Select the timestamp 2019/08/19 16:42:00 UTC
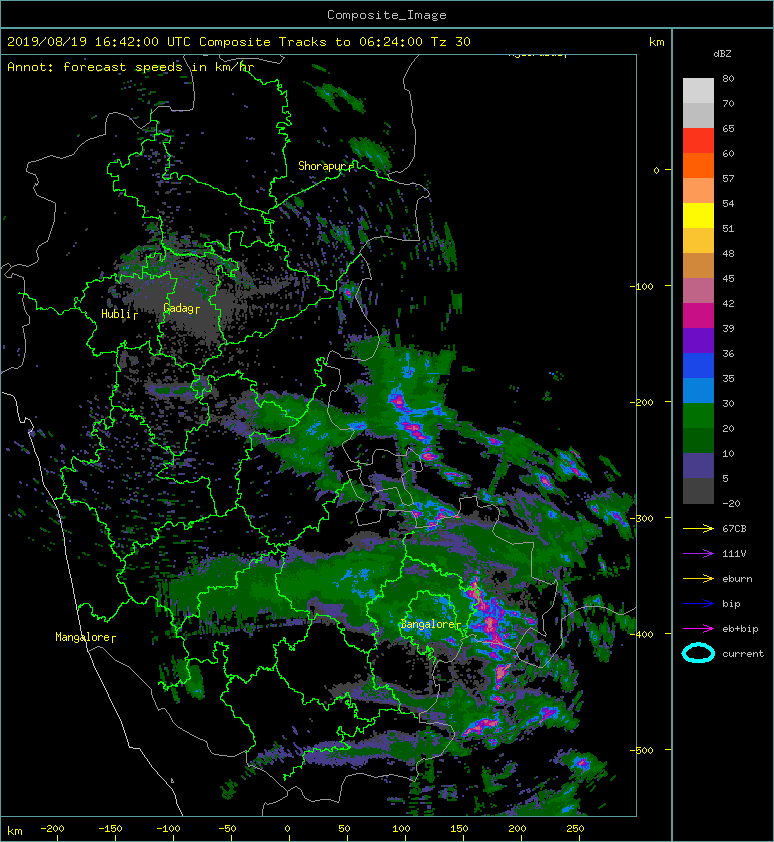Viewport: 774px width, 842px height. [99, 42]
